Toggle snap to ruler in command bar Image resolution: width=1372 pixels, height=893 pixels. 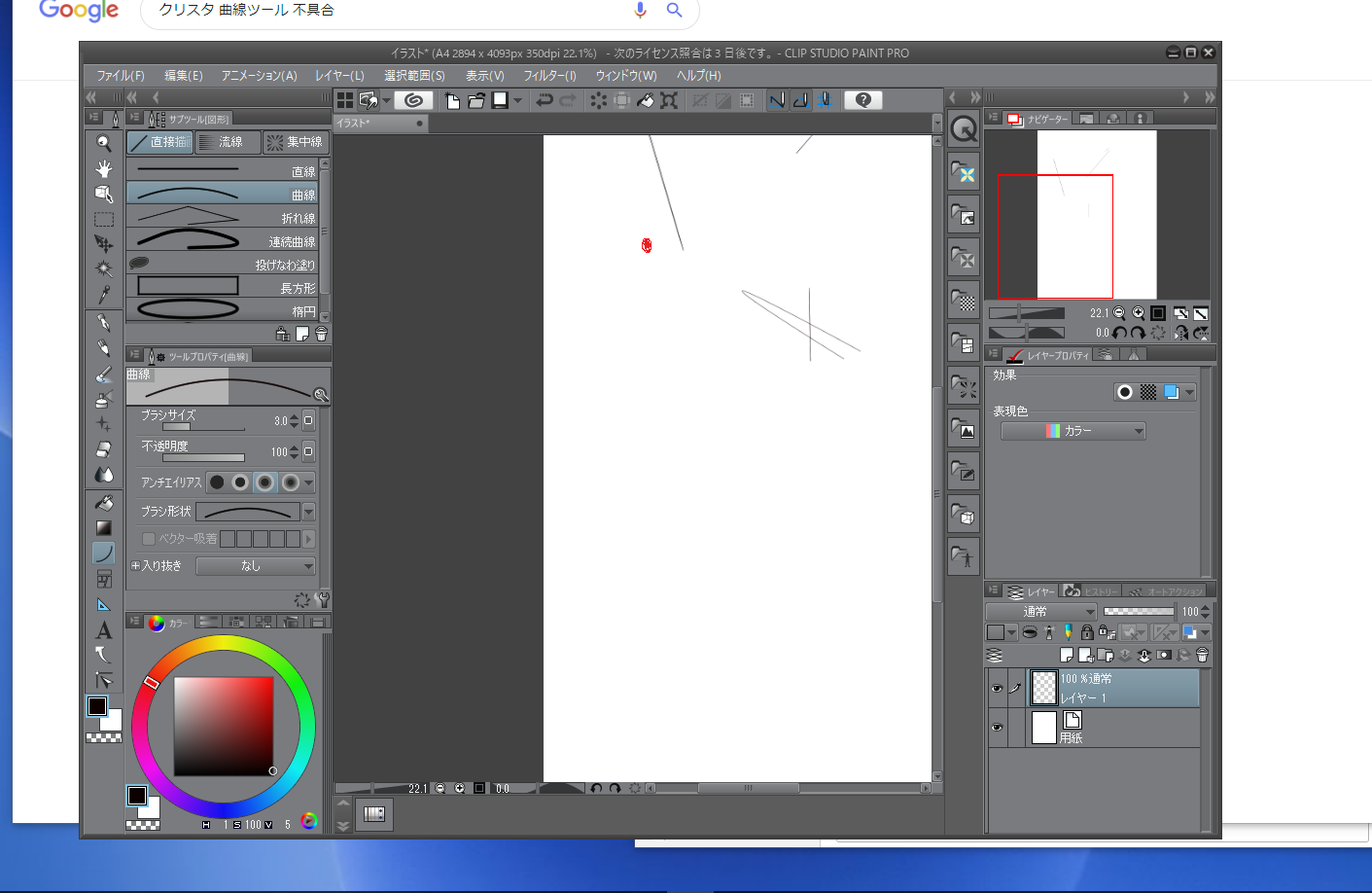(777, 100)
